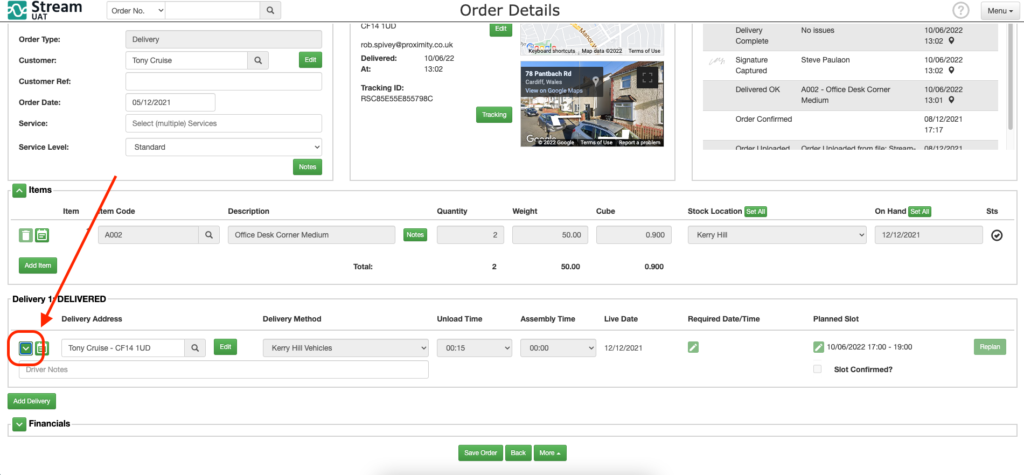Image resolution: width=1024 pixels, height=475 pixels.
Task: Collapse the Items section
Action: (20, 190)
